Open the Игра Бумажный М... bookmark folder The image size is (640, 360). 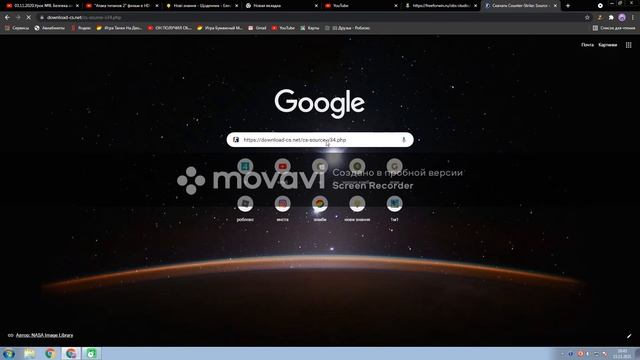[220, 28]
